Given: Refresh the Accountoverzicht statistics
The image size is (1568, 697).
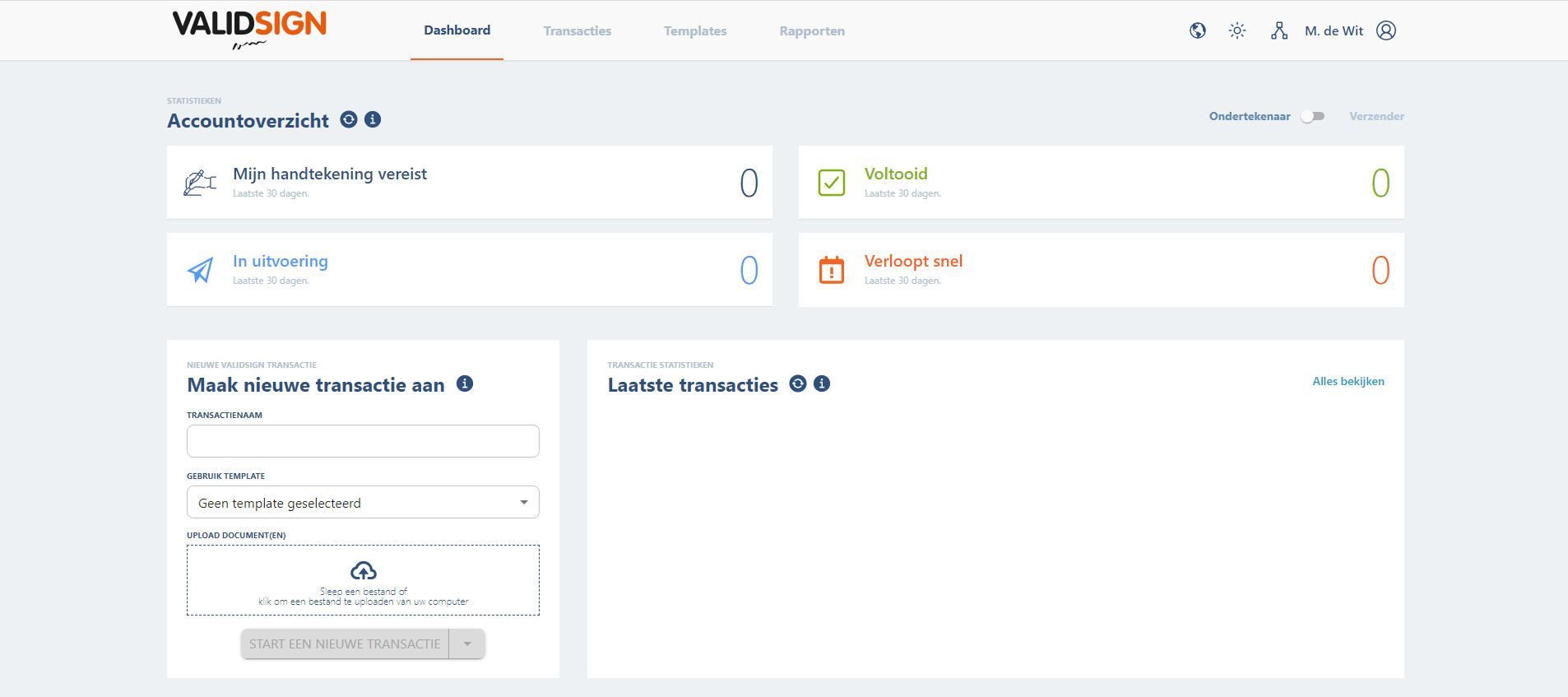Looking at the screenshot, I should coord(349,119).
